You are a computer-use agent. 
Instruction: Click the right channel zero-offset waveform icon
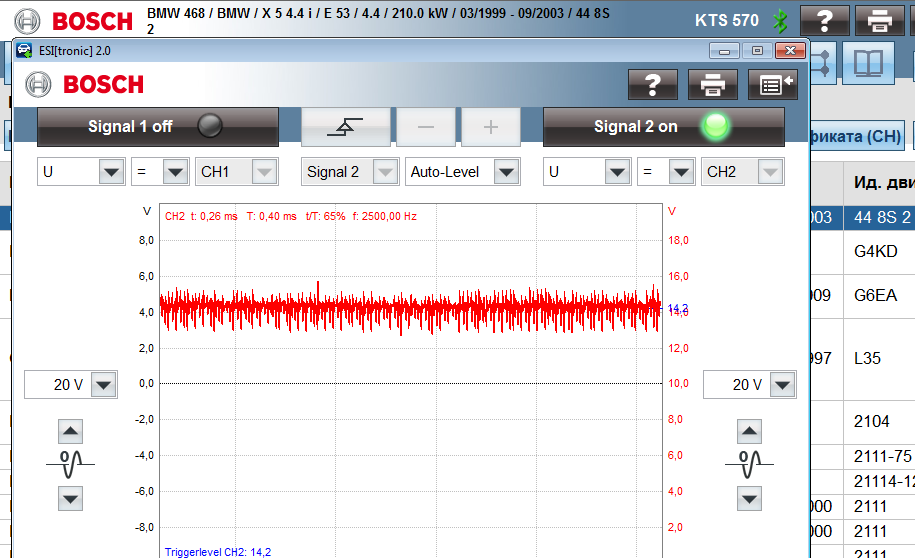tap(749, 465)
